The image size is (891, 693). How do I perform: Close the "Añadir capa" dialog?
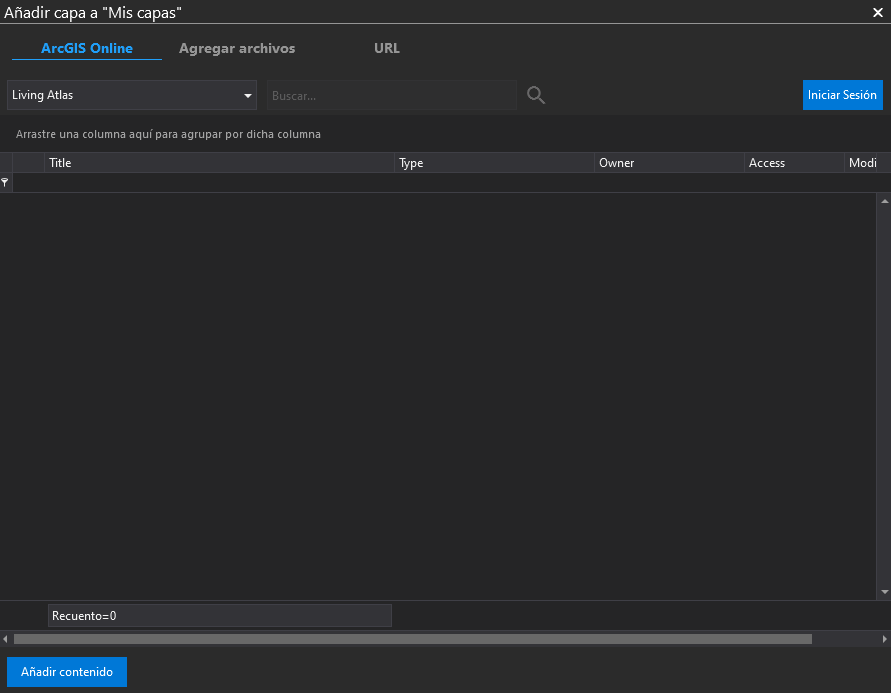pos(877,12)
